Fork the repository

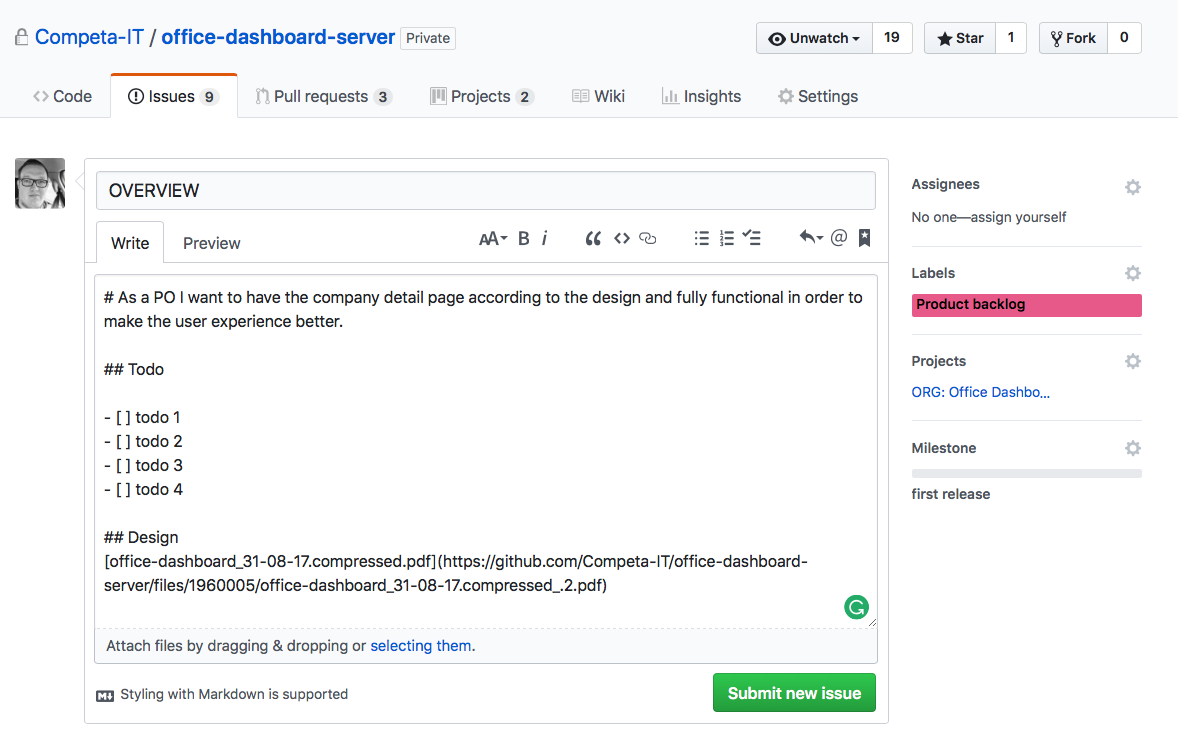tap(1074, 38)
